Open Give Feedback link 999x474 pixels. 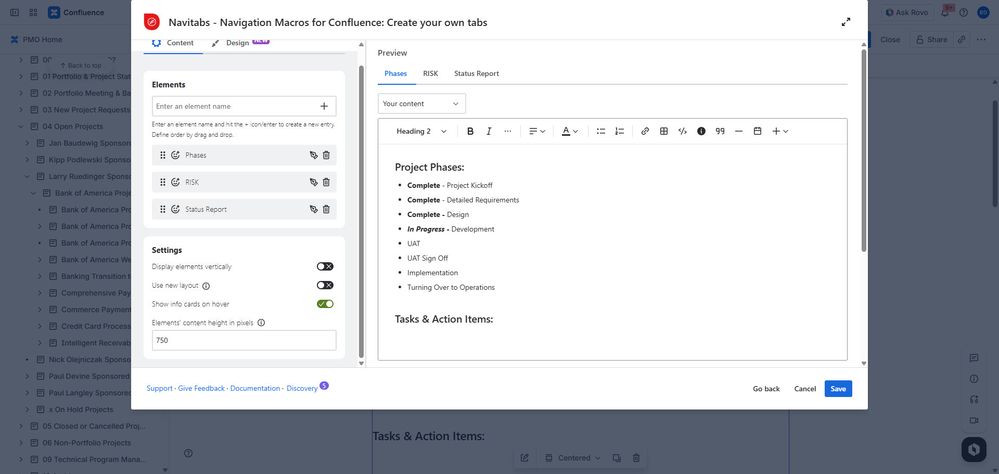point(201,388)
